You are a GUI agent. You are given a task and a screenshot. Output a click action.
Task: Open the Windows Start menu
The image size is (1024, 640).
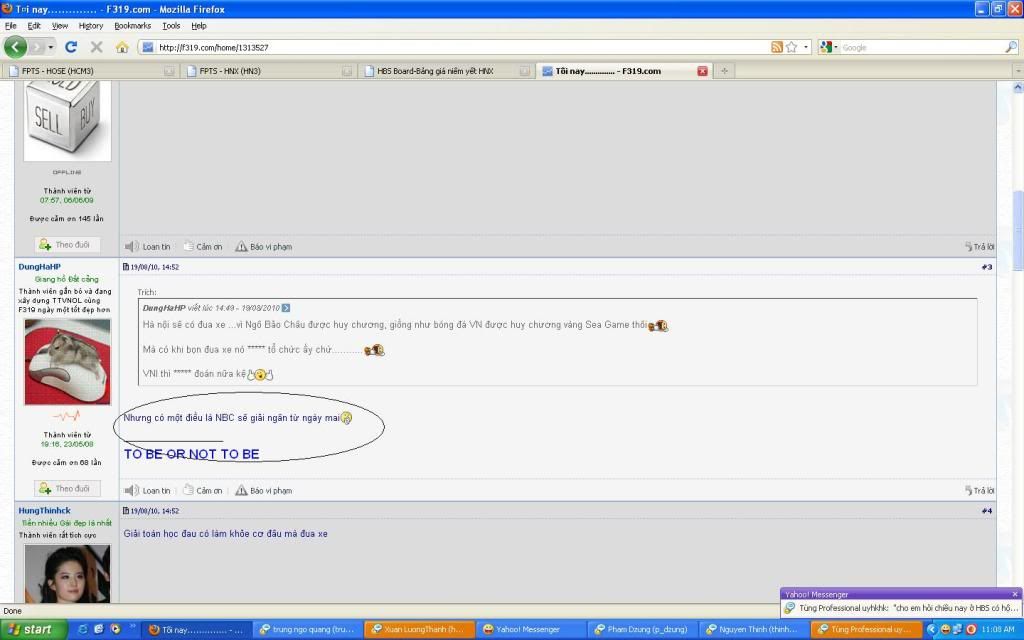click(32, 629)
